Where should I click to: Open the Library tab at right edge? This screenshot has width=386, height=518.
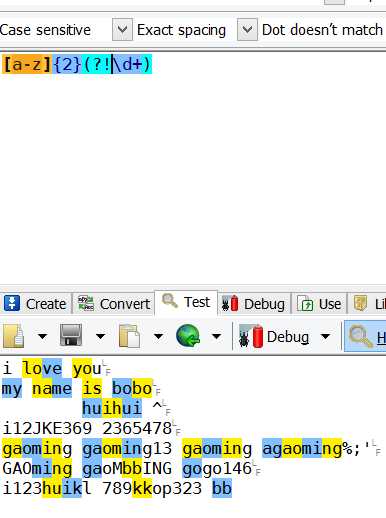[x=367, y=304]
